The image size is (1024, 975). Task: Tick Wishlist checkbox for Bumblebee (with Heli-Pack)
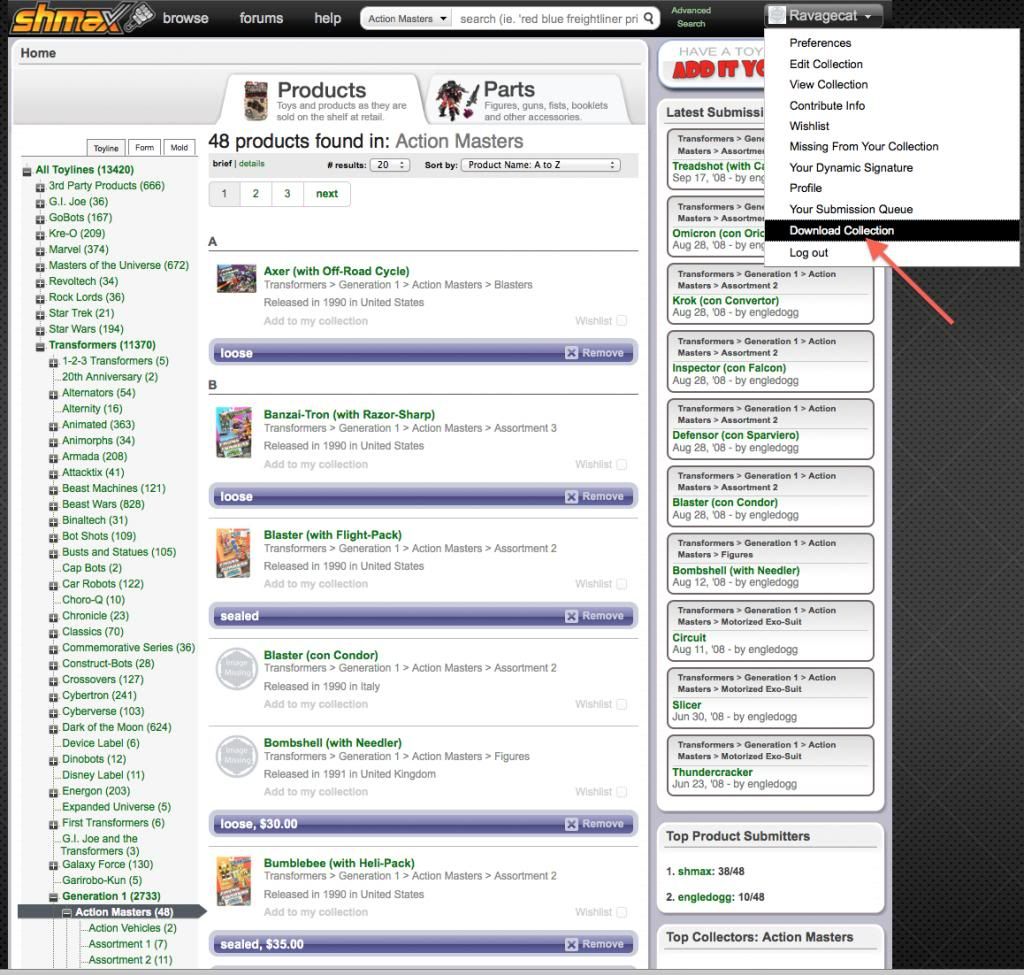[622, 912]
